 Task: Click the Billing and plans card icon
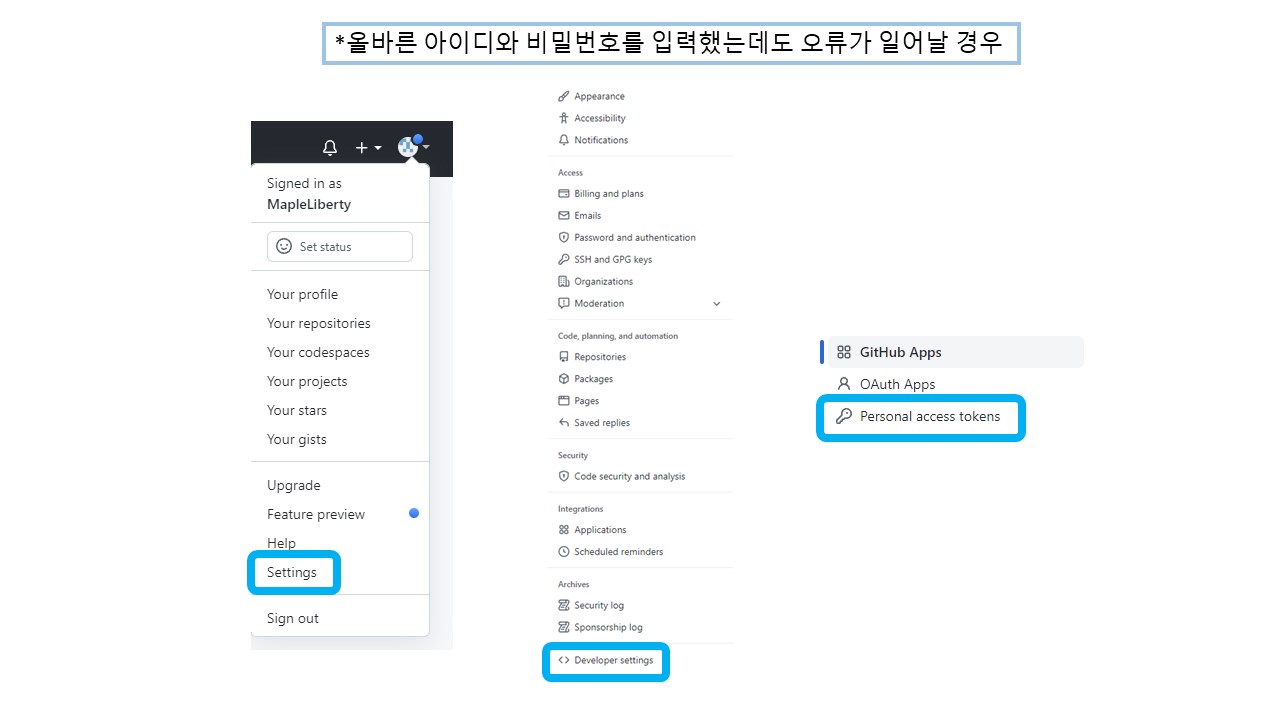coord(564,194)
